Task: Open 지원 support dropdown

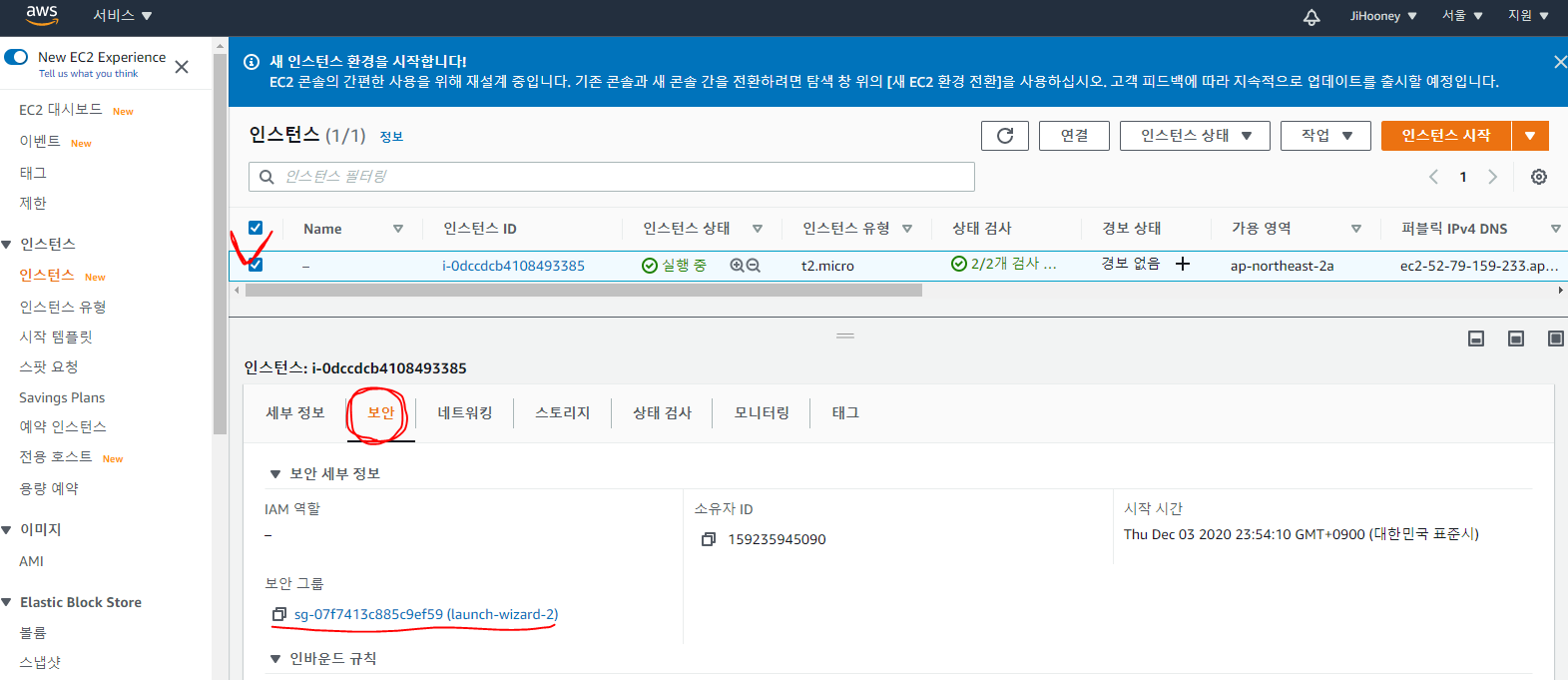Action: (1528, 16)
